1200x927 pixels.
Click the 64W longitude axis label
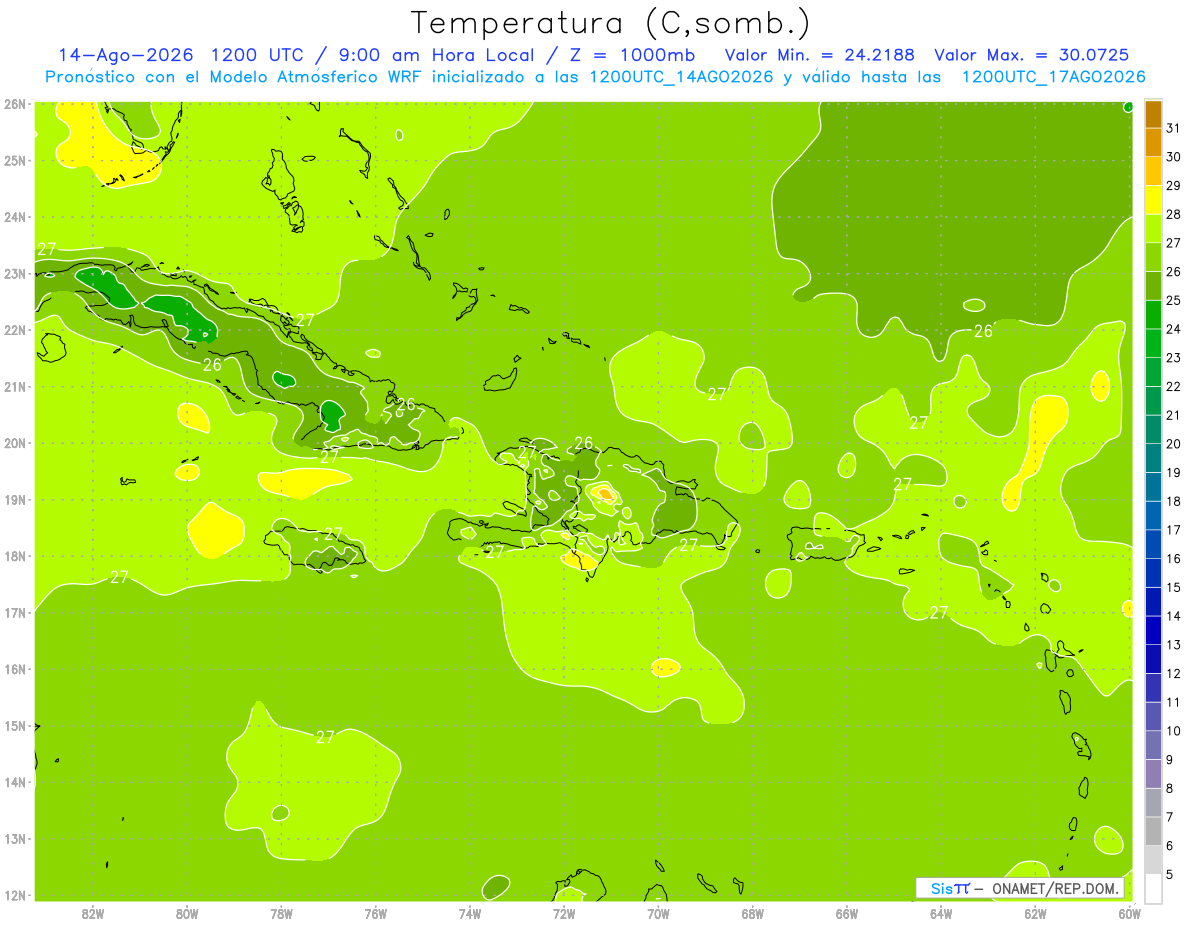click(941, 913)
